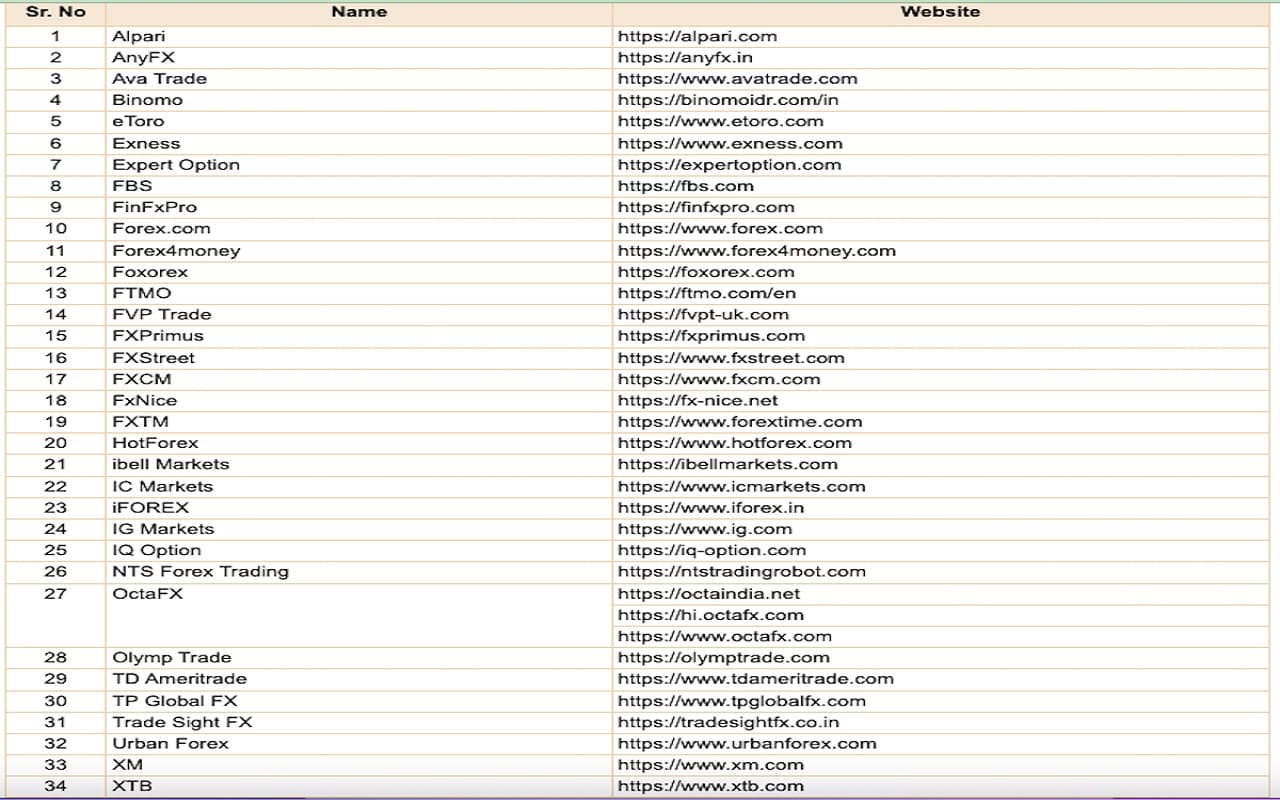This screenshot has height=800, width=1280.
Task: Open the etoro.com link
Action: click(720, 121)
